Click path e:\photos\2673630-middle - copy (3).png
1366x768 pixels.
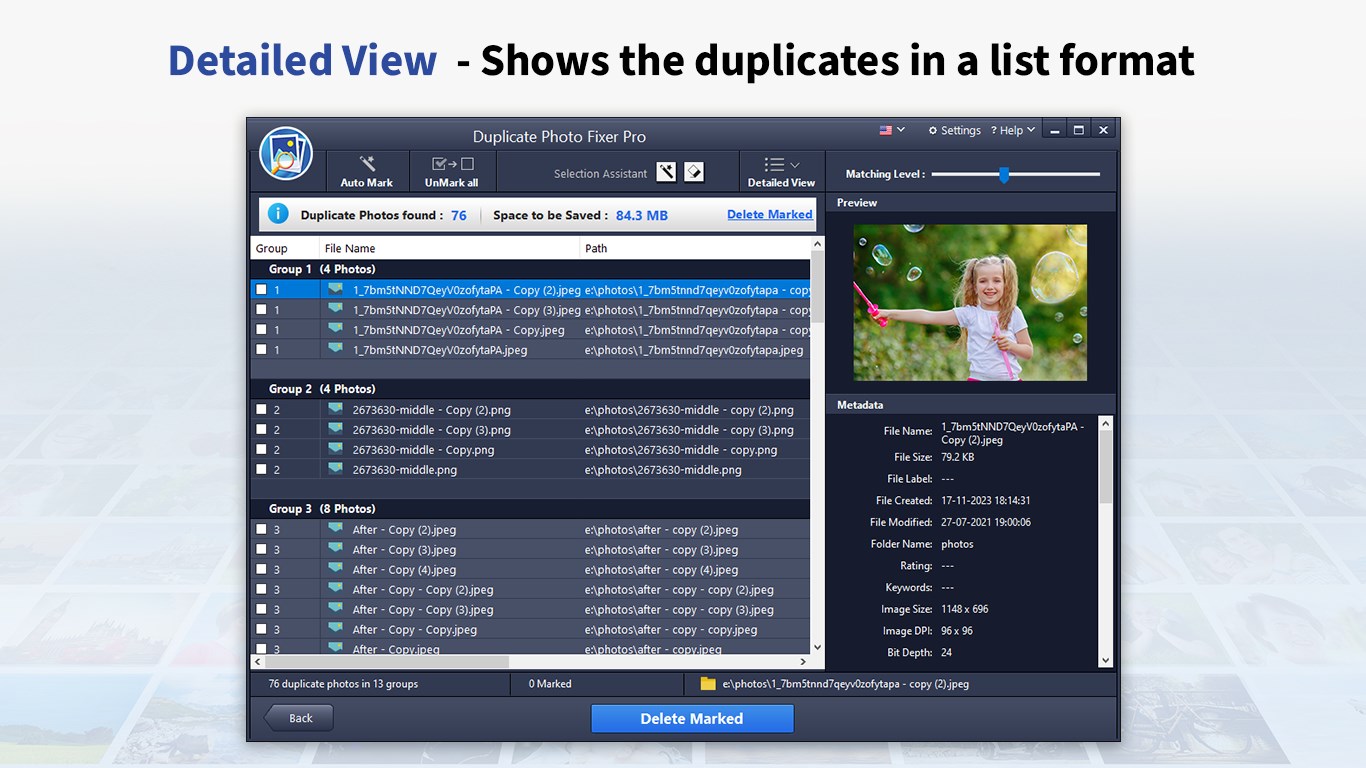click(689, 430)
